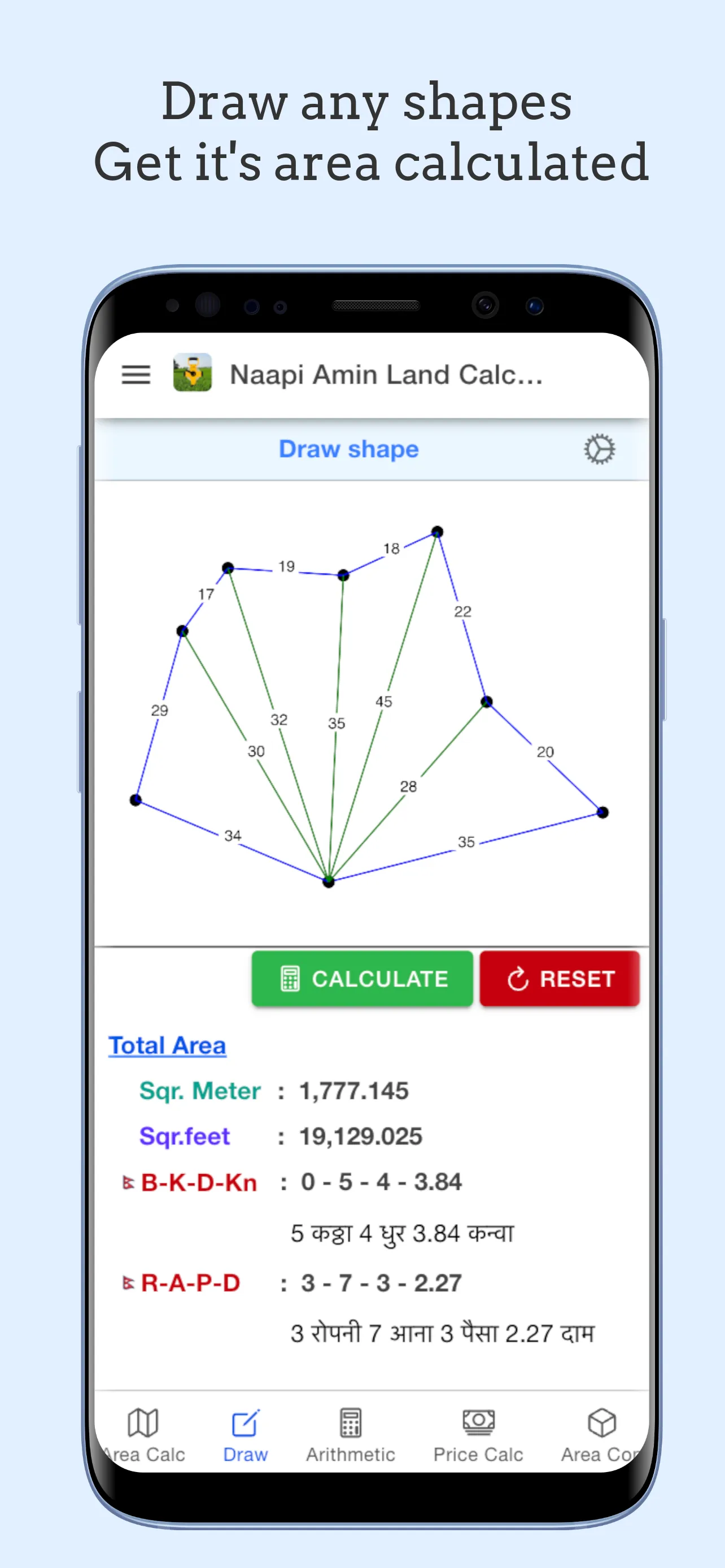Select the B-K-D-Kn value 0 - 5 - 4 - 3.84
Image resolution: width=725 pixels, height=1568 pixels.
pyautogui.click(x=381, y=1182)
